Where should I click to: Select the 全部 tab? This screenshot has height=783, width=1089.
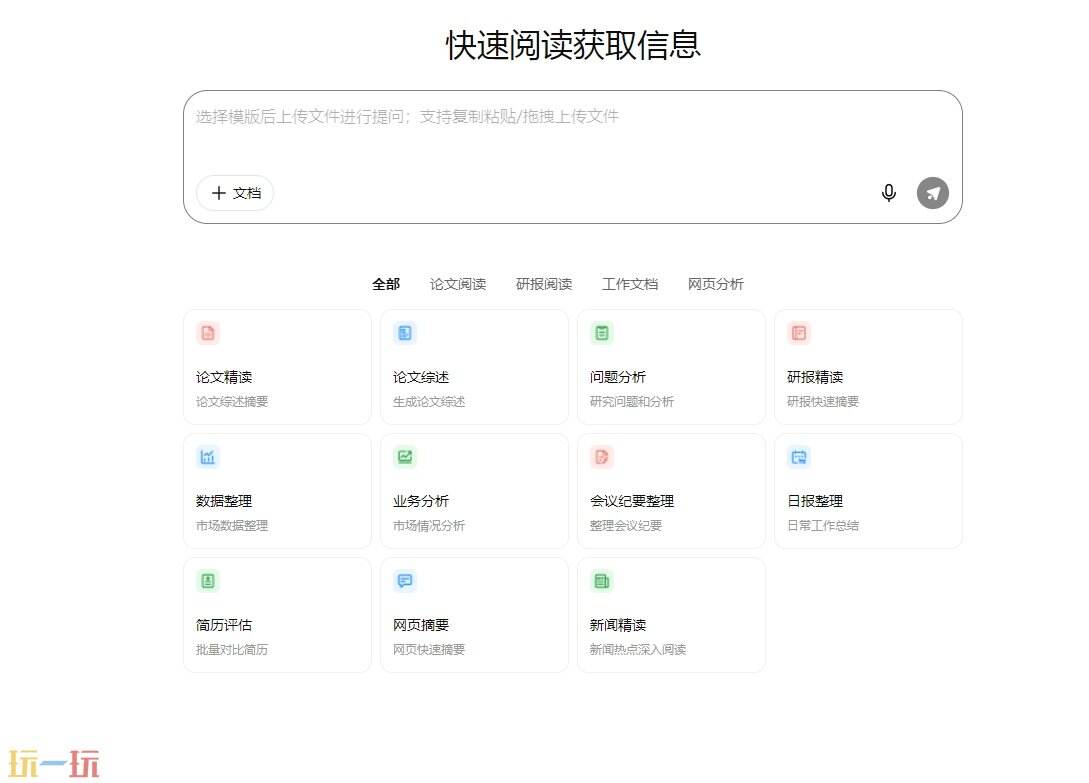(x=386, y=284)
